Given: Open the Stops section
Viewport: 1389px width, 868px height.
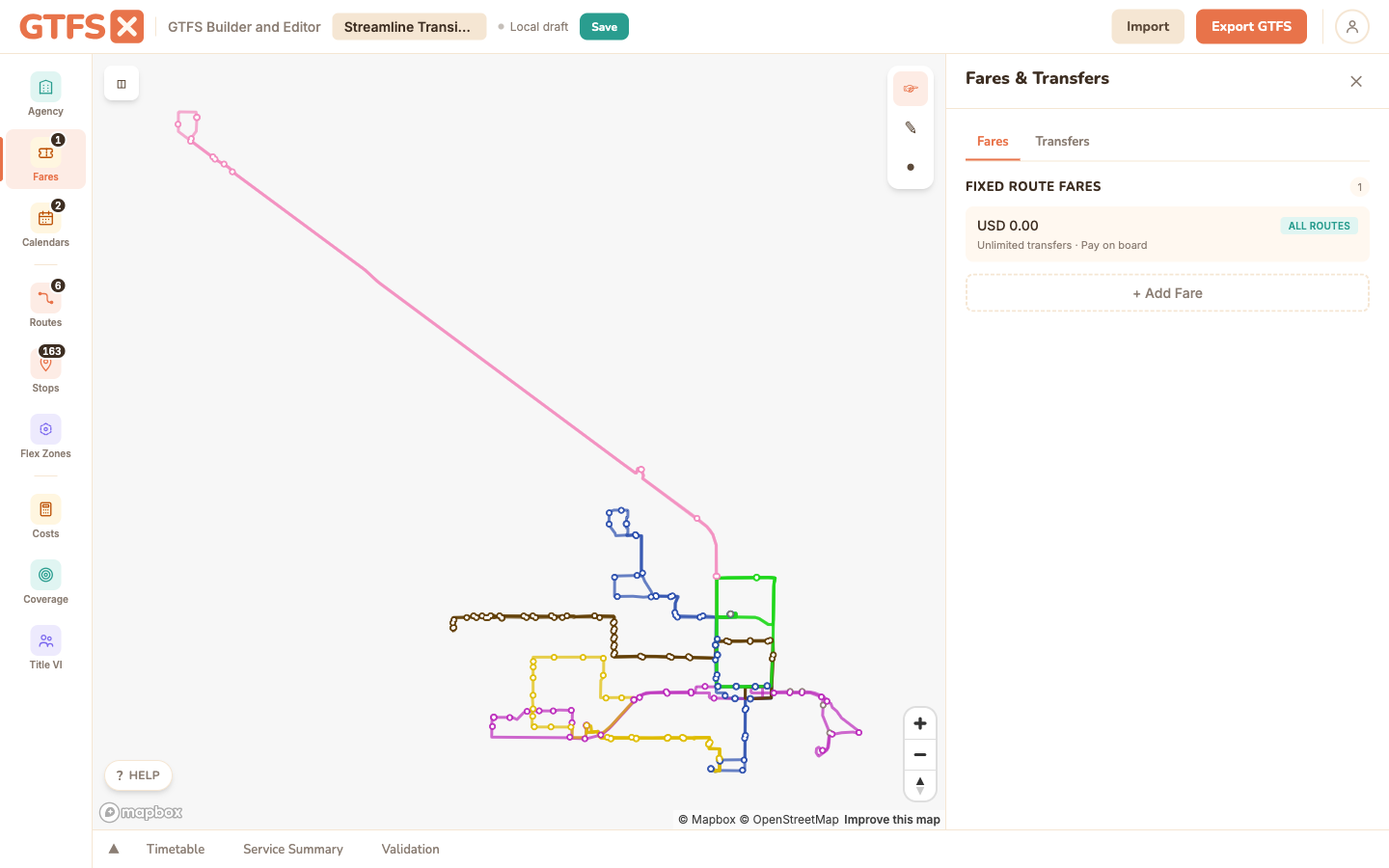Looking at the screenshot, I should [x=45, y=371].
